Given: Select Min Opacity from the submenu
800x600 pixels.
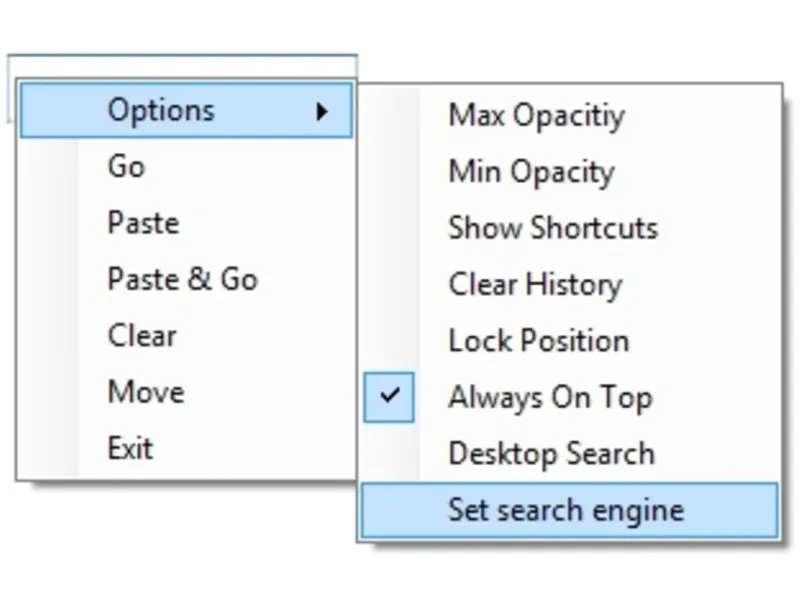Looking at the screenshot, I should [x=530, y=171].
